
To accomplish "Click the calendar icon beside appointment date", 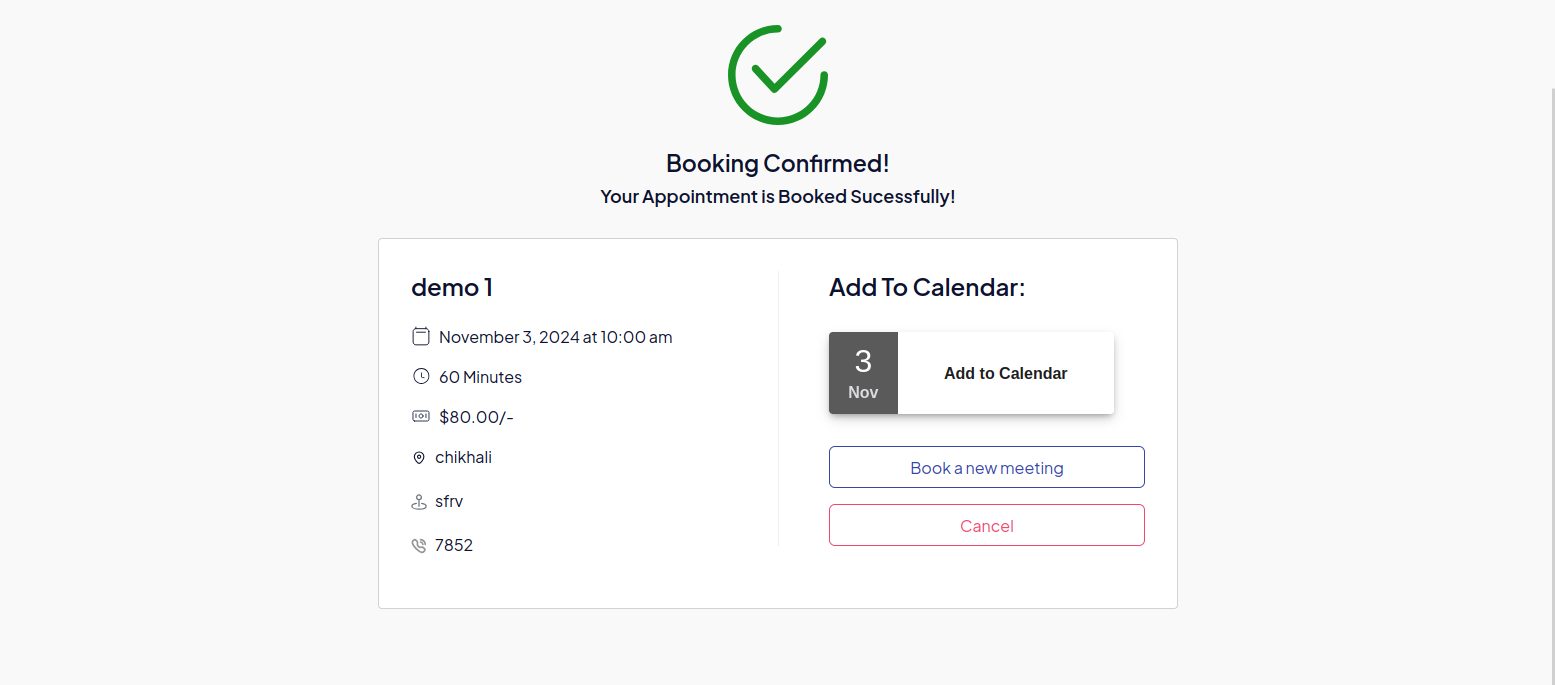I will (x=421, y=337).
